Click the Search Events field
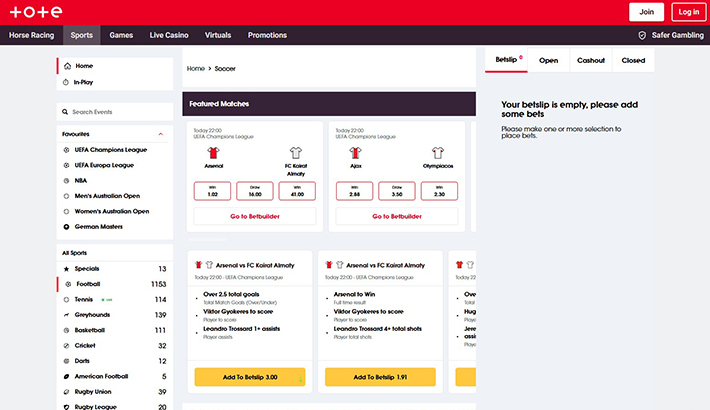 115,112
